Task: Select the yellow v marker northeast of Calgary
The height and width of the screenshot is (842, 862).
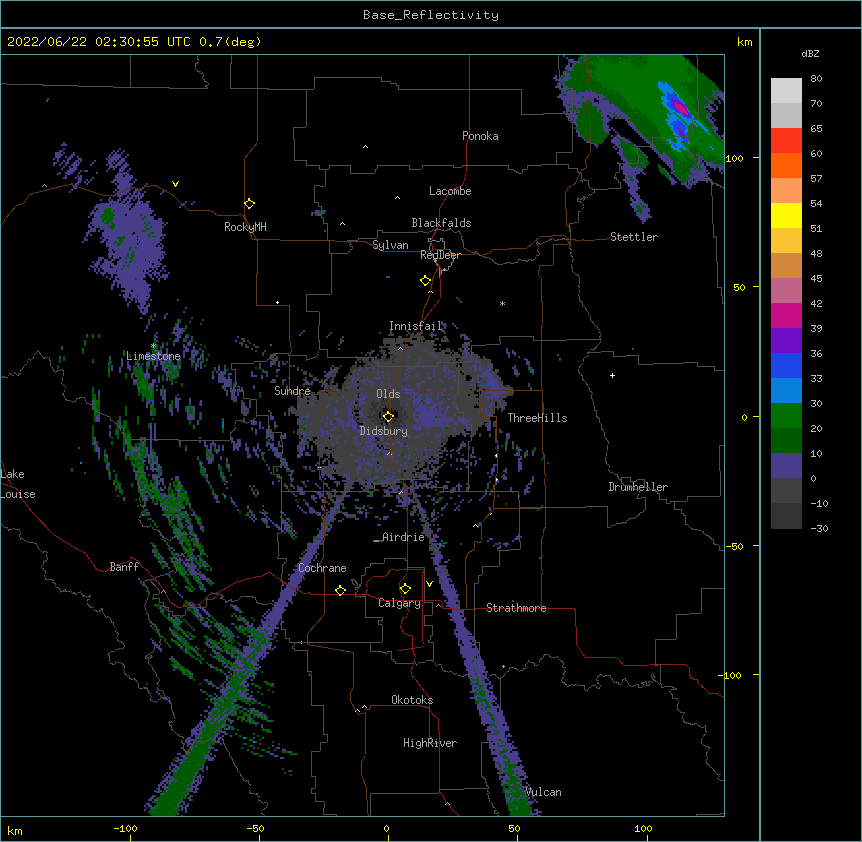Action: coord(429,584)
